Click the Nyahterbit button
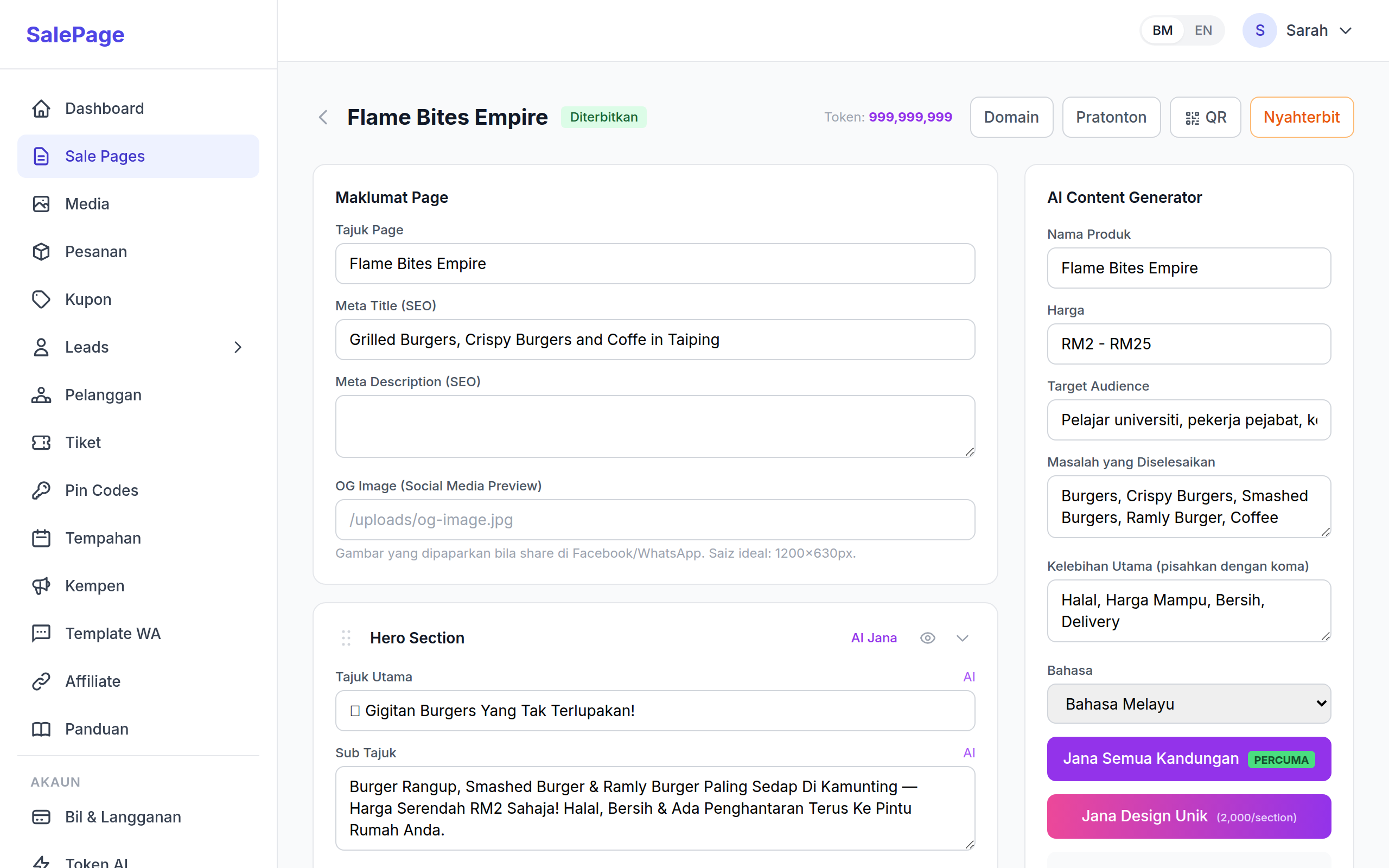The width and height of the screenshot is (1389, 868). (1301, 117)
